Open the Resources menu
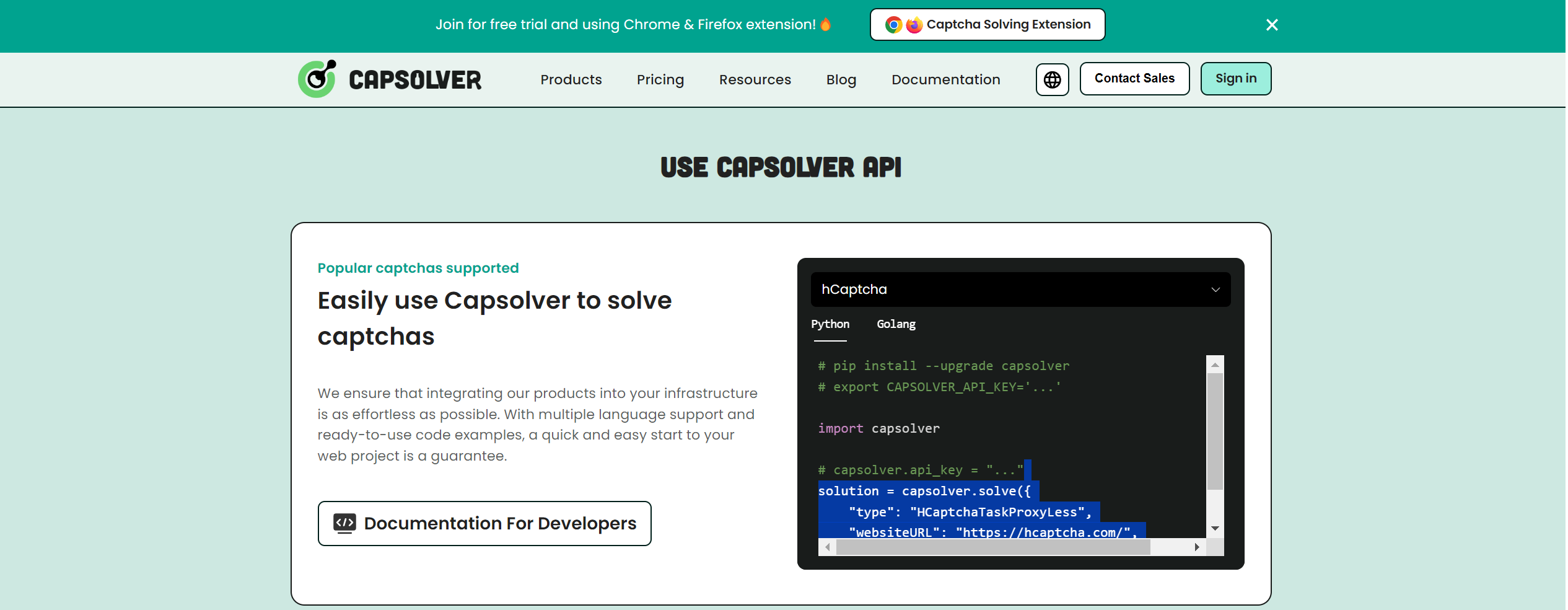 click(x=755, y=79)
